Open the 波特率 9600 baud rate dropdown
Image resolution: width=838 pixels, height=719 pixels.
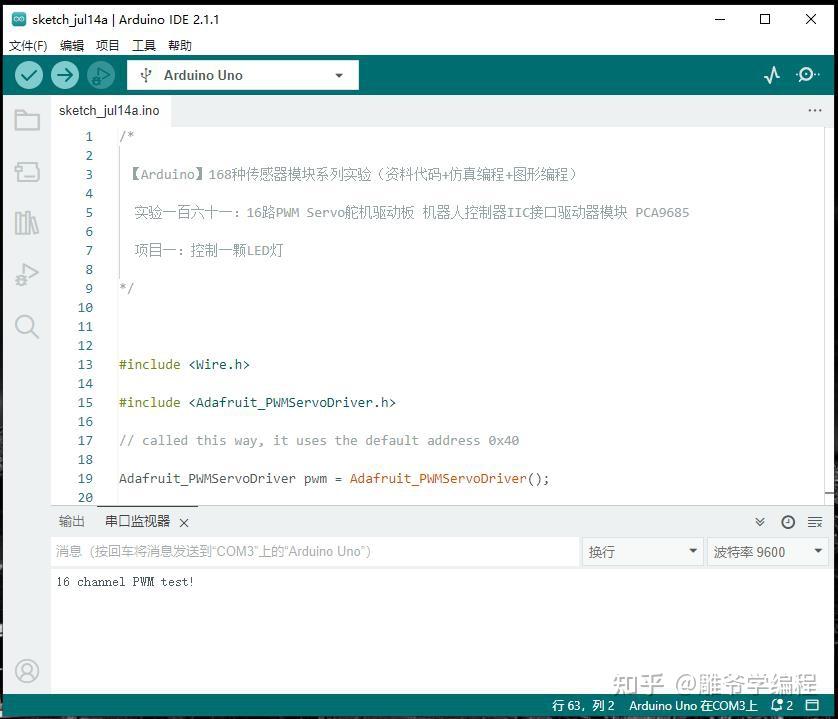(x=767, y=552)
